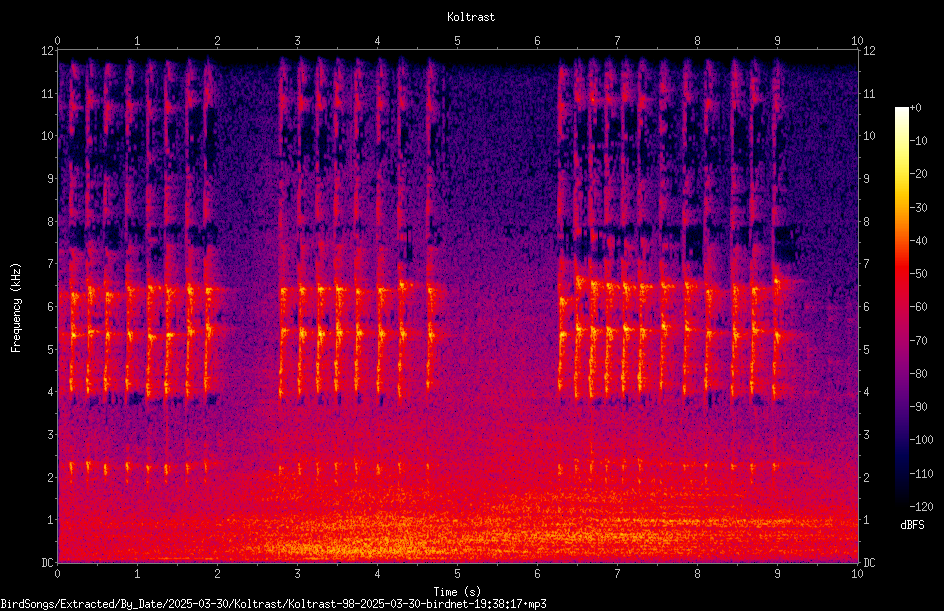Click "3" on the right frequency axis
This screenshot has height=611, width=944.
point(866,435)
